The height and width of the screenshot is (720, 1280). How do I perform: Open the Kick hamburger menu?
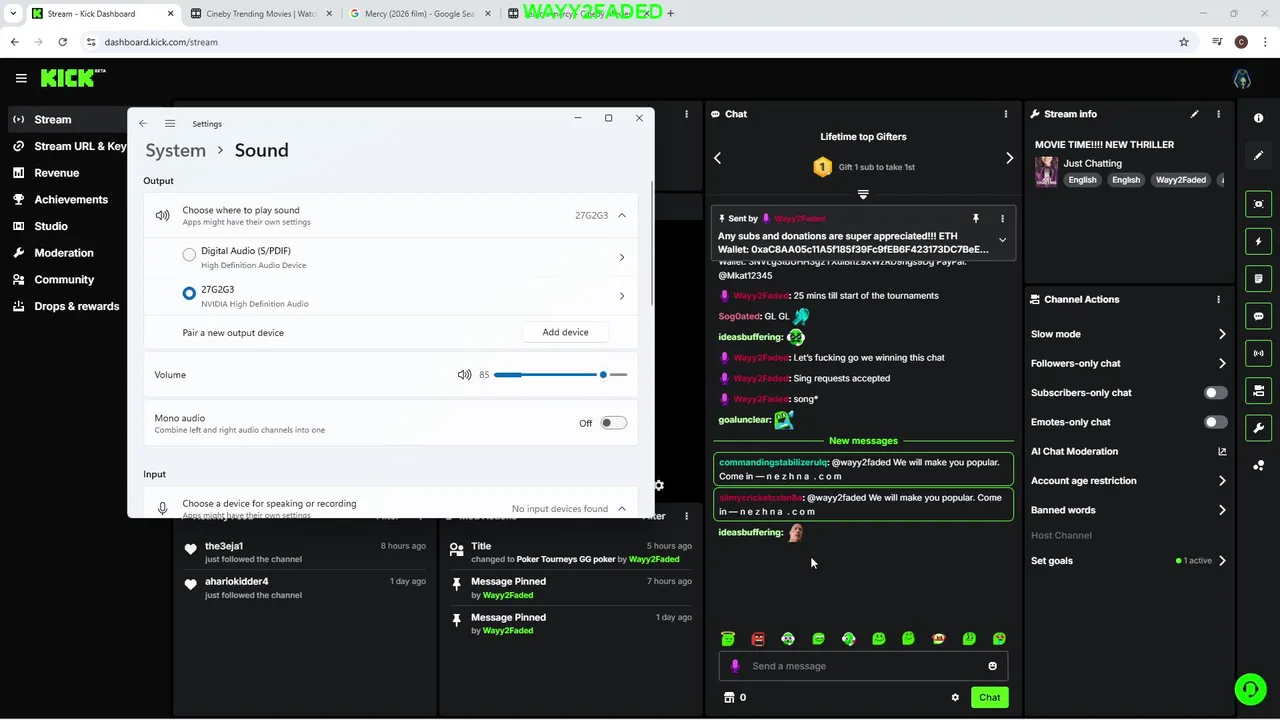pyautogui.click(x=21, y=78)
